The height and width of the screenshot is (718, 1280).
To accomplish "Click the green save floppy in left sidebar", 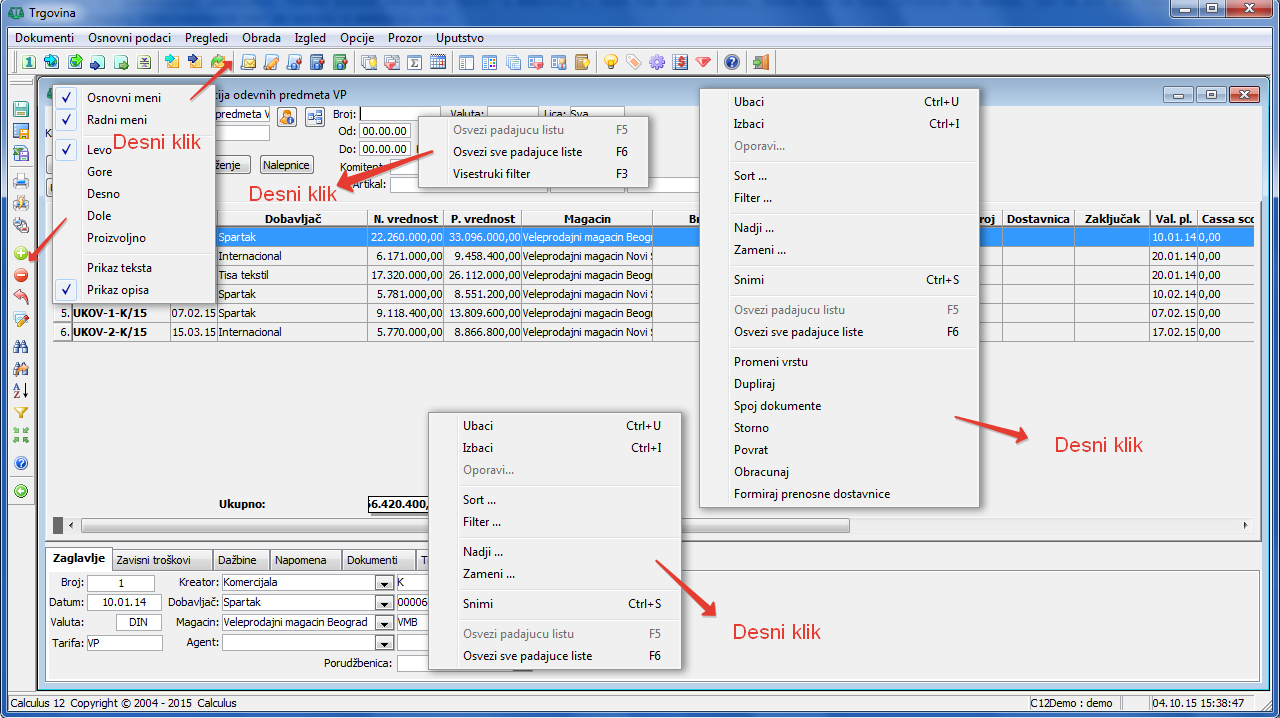I will click(x=21, y=110).
